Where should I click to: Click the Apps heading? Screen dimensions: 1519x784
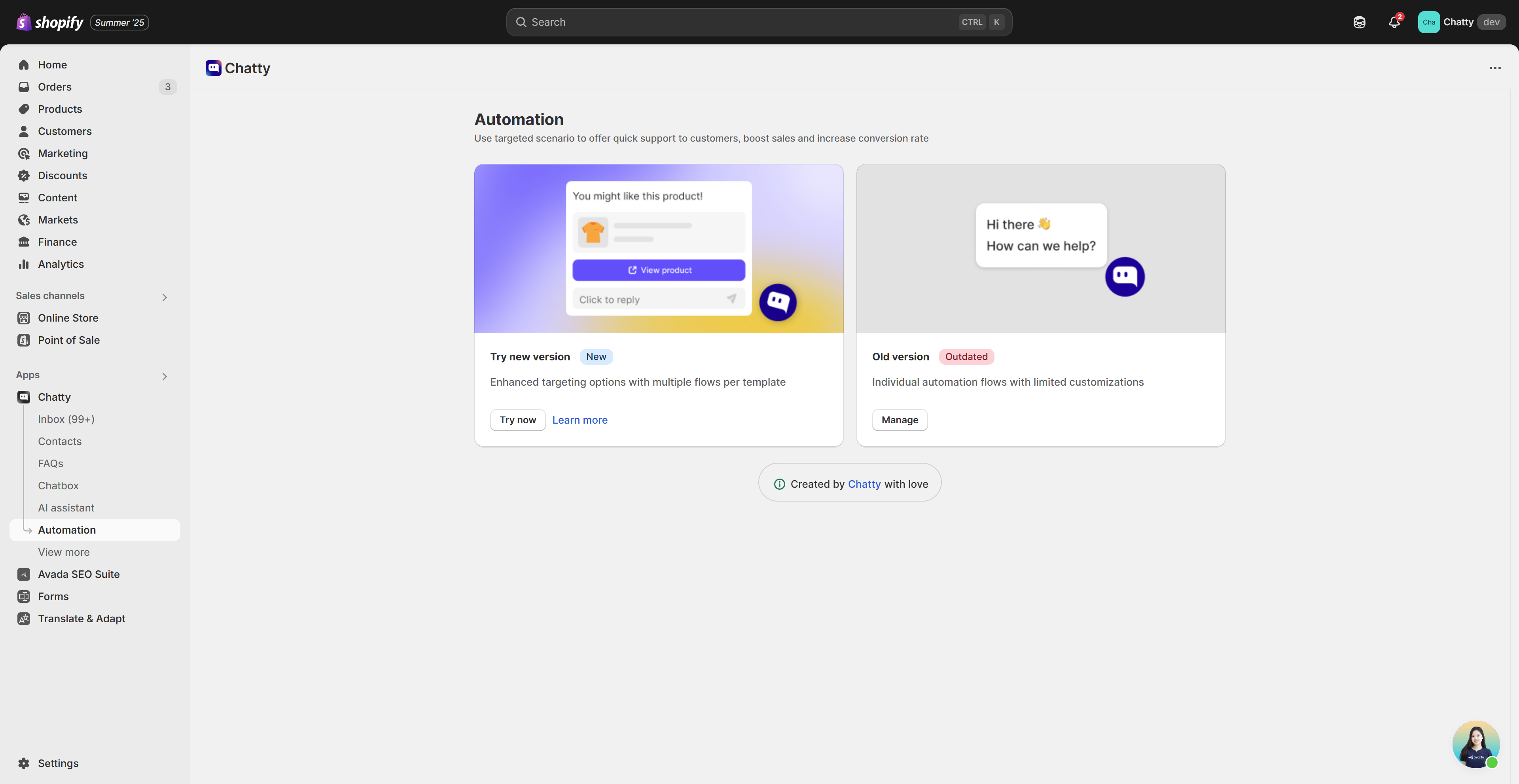point(28,375)
